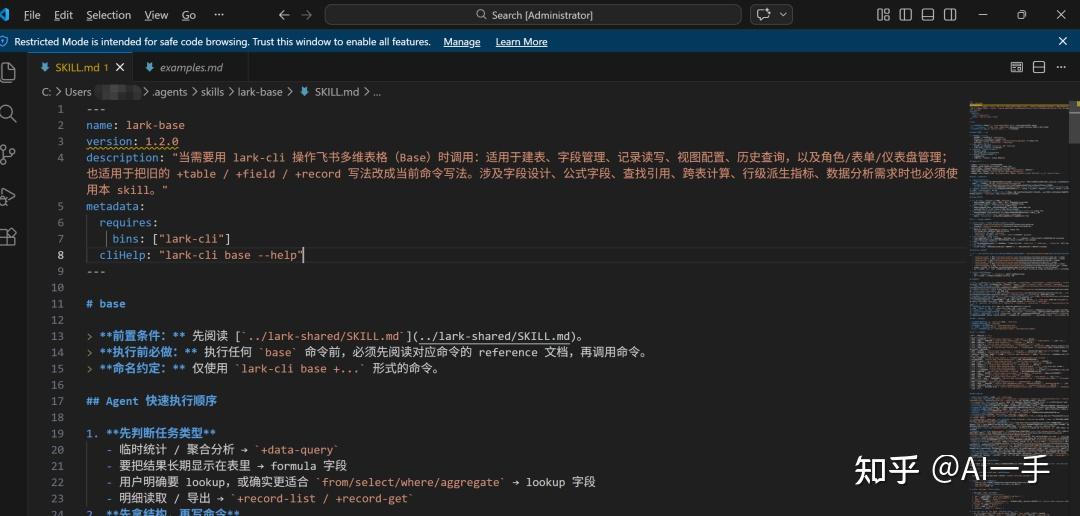Click the line 8 number in the gutter

[61, 255]
